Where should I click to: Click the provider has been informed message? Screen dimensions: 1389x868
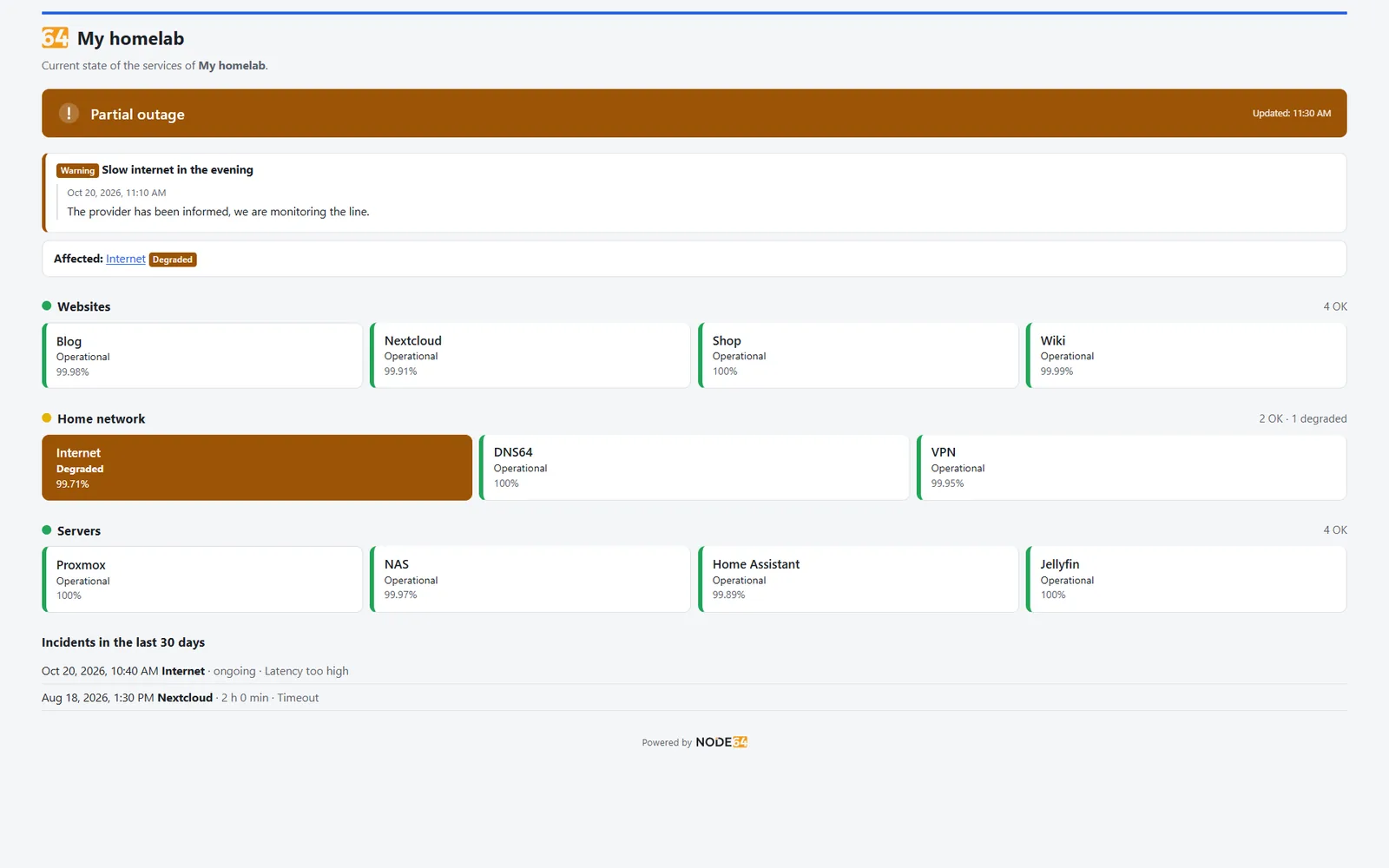click(218, 212)
